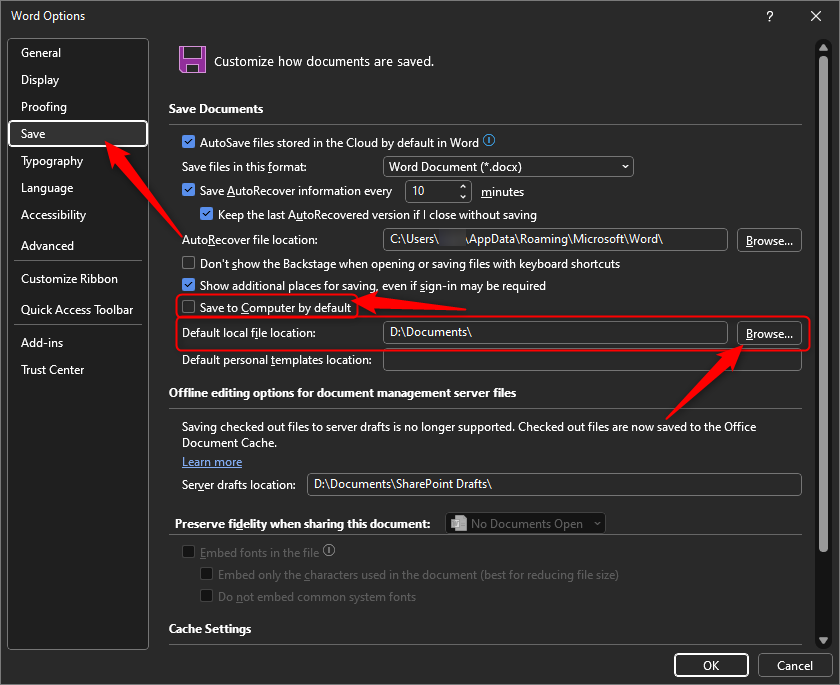Viewport: 840px width, 685px height.
Task: Click the up arrow on minutes spinner
Action: (x=462, y=185)
